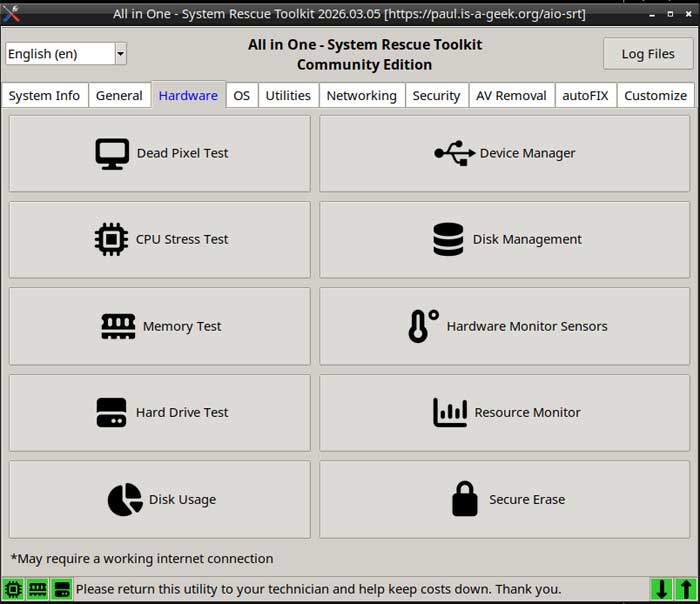Click the database icon for Disk Management
This screenshot has width=700, height=604.
(448, 239)
